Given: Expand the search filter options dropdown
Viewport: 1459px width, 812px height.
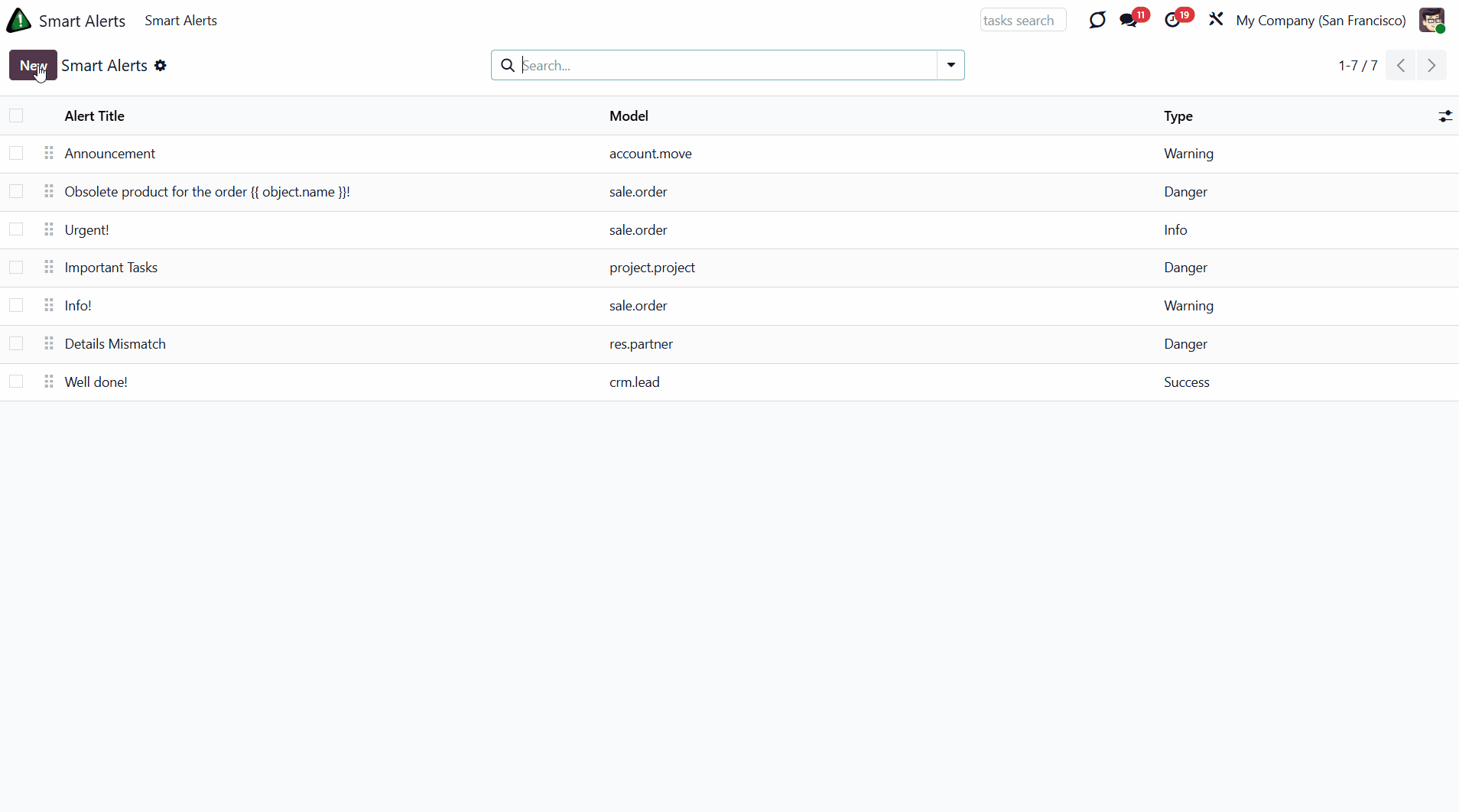Looking at the screenshot, I should point(950,66).
